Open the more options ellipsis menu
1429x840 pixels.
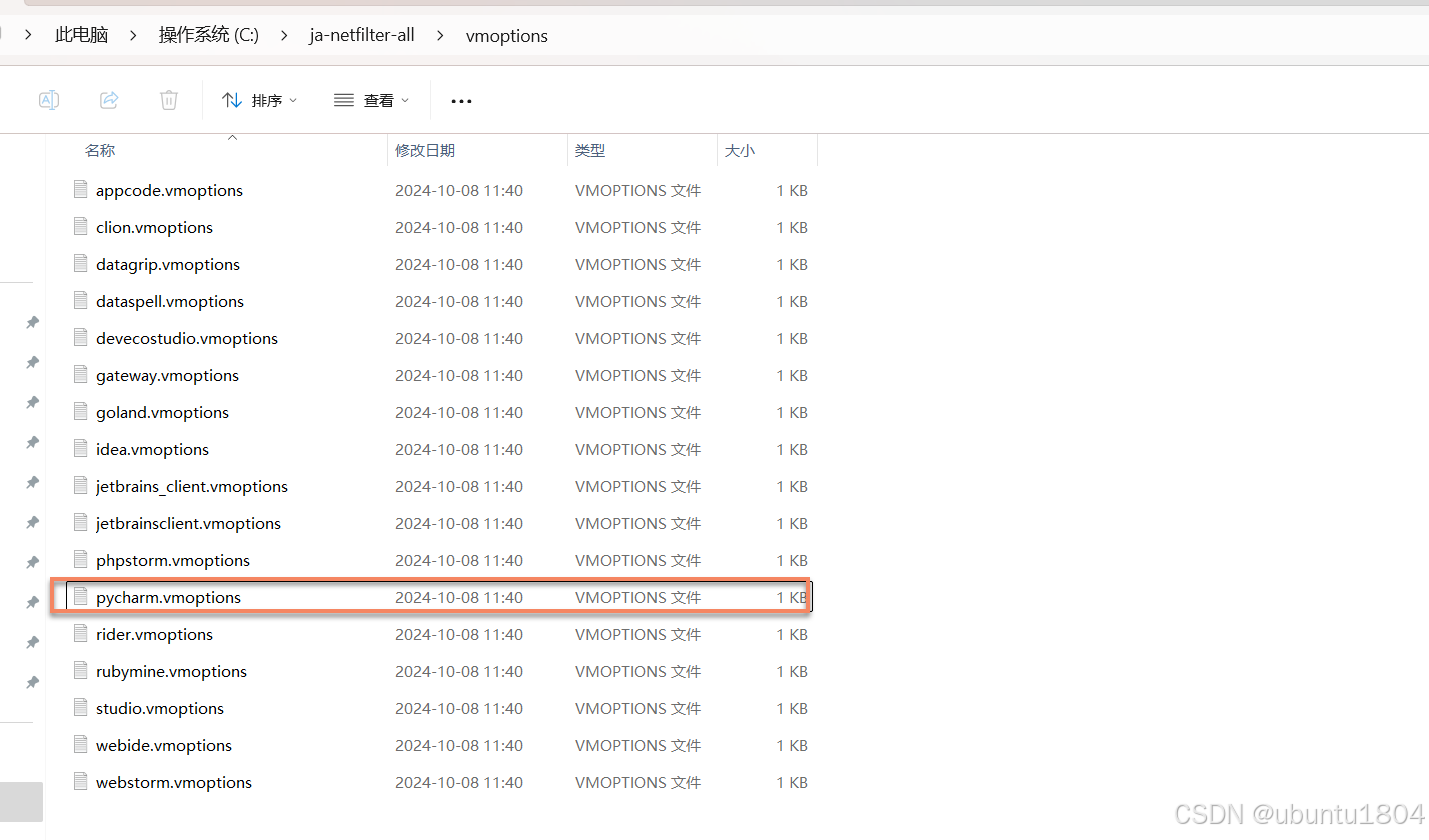pyautogui.click(x=461, y=101)
